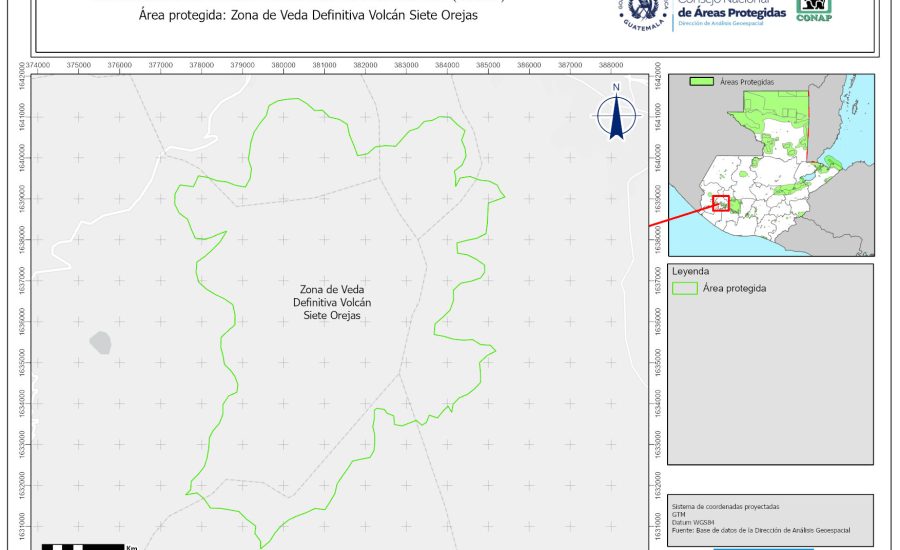
Task: Click the Área protegida legend text
Action: click(x=735, y=288)
